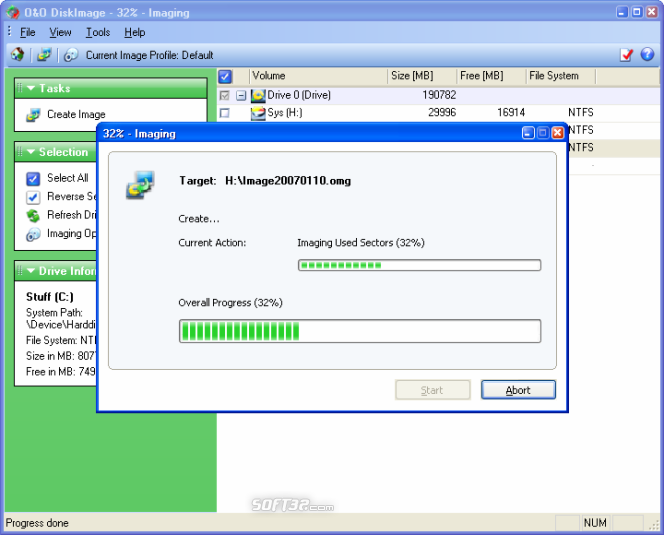The image size is (664, 535).
Task: Toggle the header select-all volumes checkbox
Action: [225, 76]
